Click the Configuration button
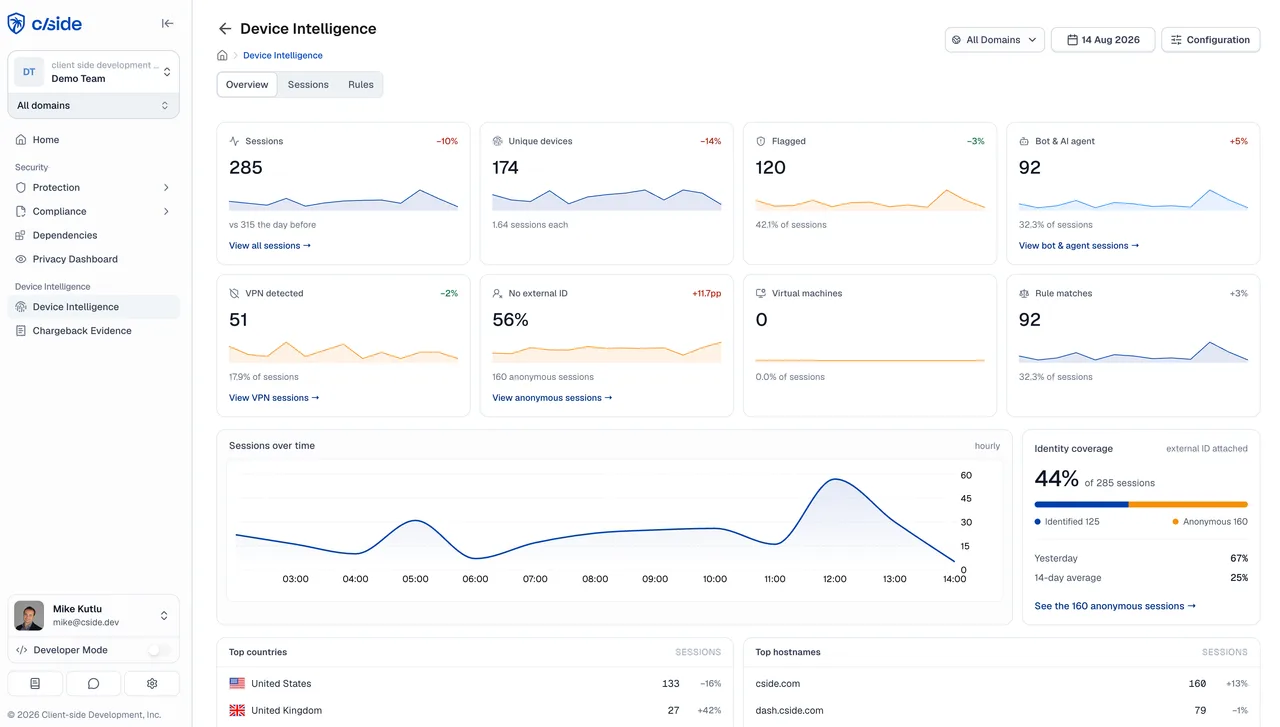This screenshot has width=1280, height=727. click(1211, 40)
